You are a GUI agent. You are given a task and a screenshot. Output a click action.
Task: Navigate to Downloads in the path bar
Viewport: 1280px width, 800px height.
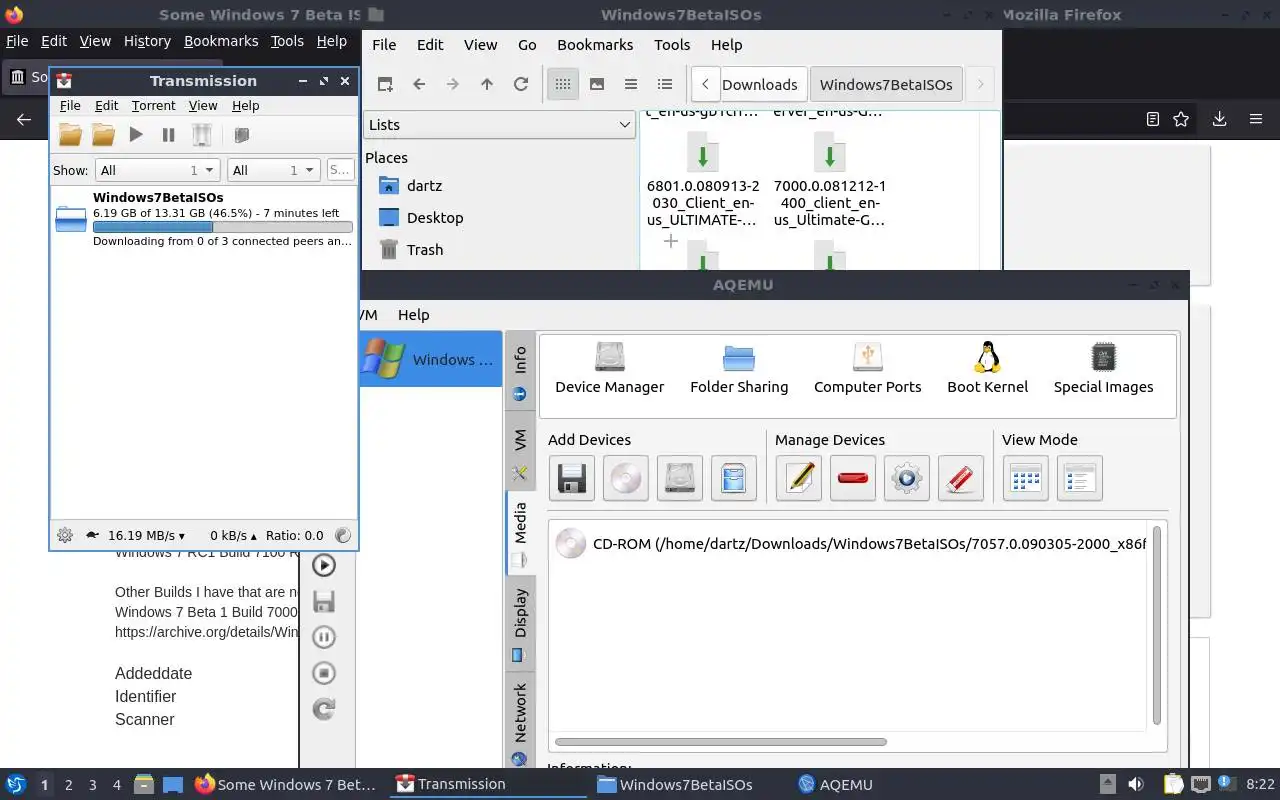[760, 84]
